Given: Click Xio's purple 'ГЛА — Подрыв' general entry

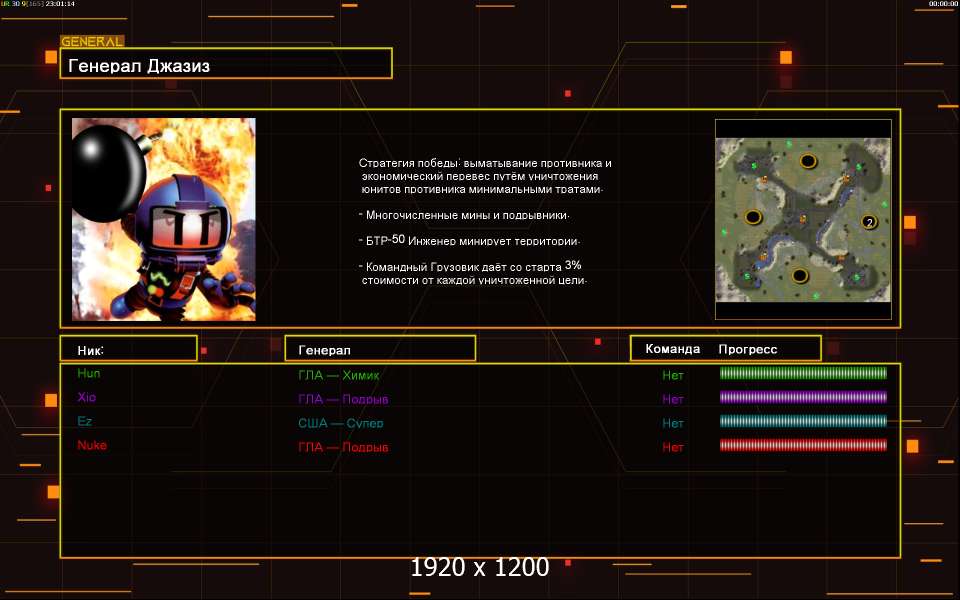Looking at the screenshot, I should (x=343, y=399).
